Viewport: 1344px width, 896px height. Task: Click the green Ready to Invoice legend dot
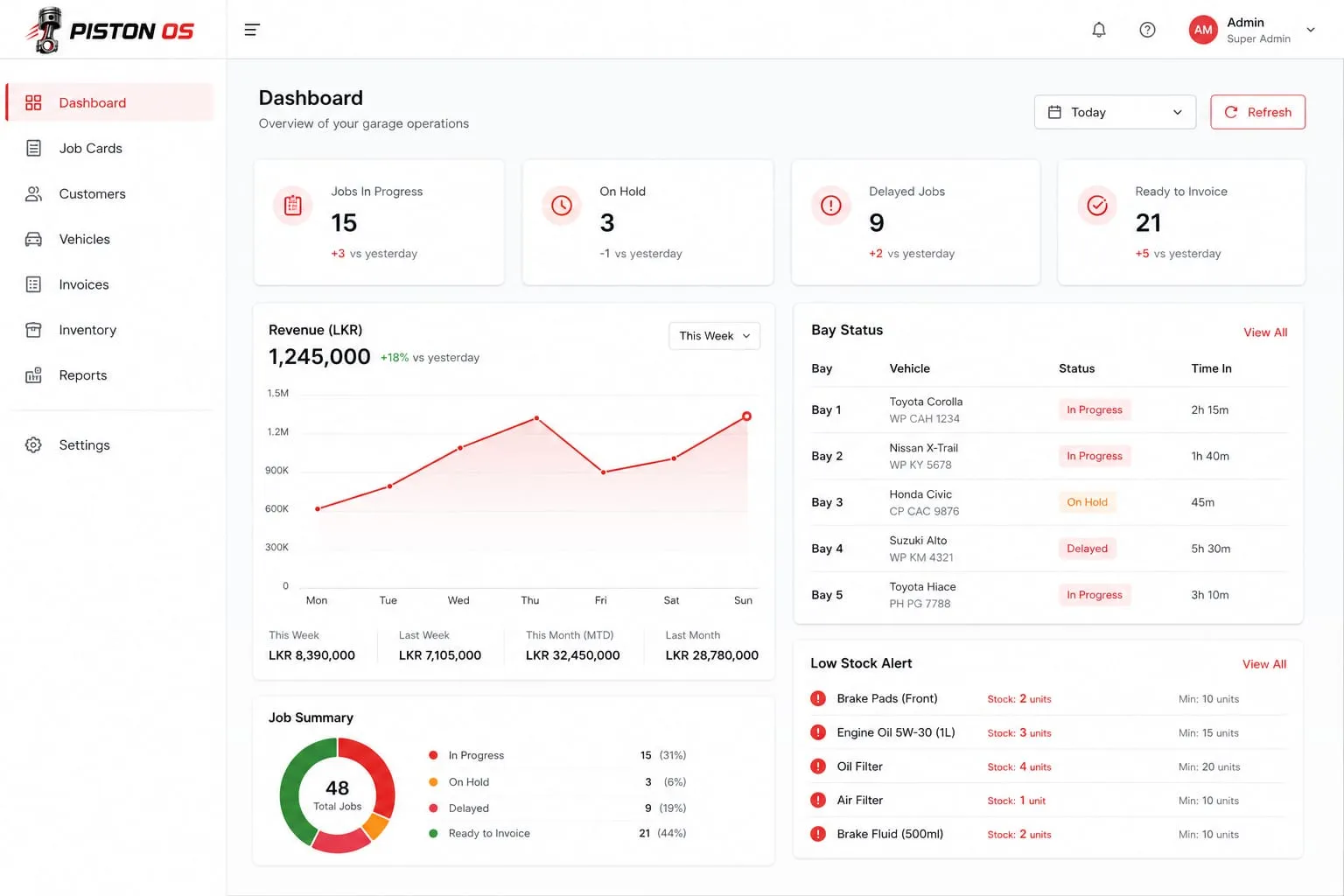pos(433,834)
